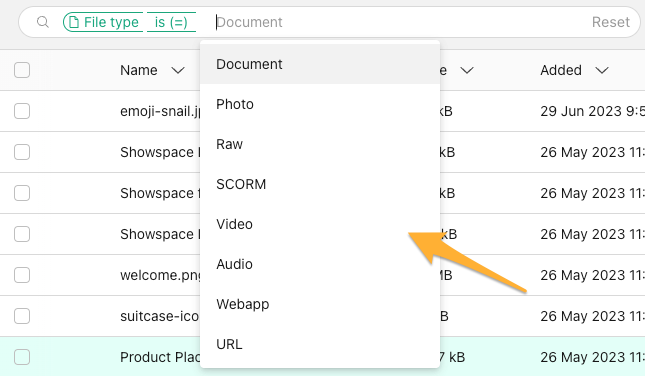This screenshot has width=645, height=376.
Task: Click the File type filter chip
Action: pos(103,22)
